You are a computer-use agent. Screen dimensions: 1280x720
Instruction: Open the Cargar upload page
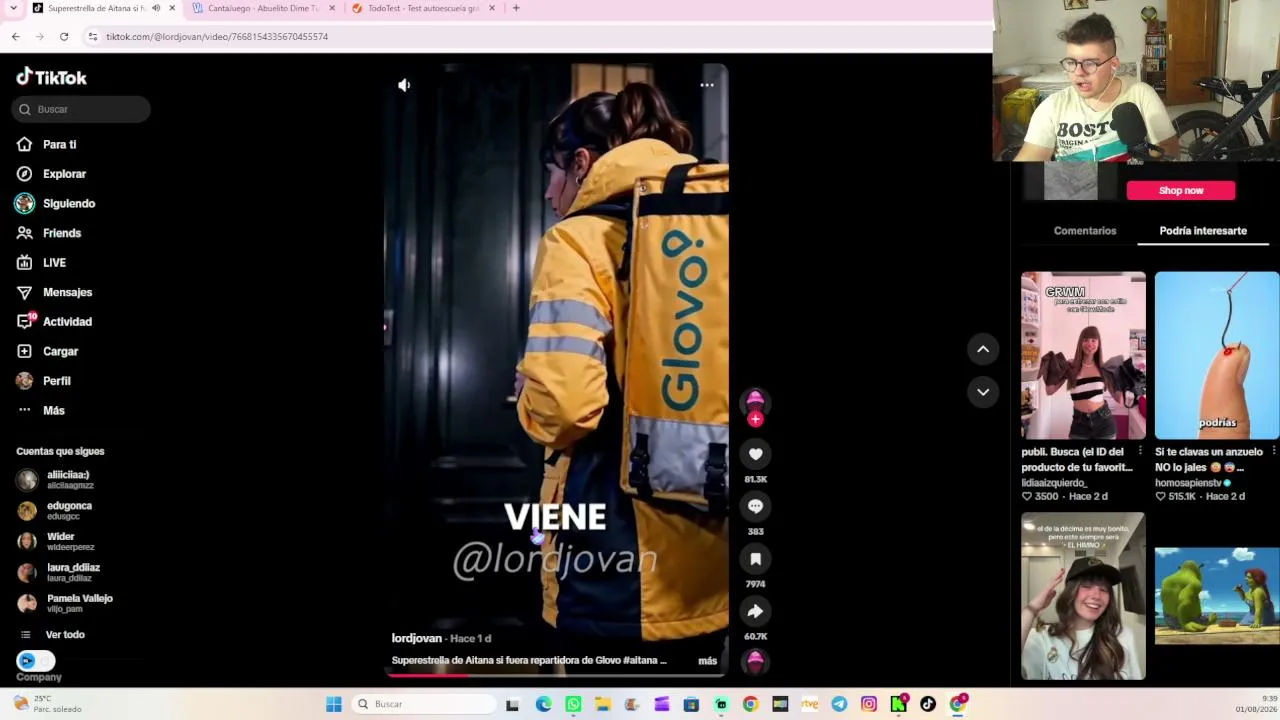[x=47, y=351]
